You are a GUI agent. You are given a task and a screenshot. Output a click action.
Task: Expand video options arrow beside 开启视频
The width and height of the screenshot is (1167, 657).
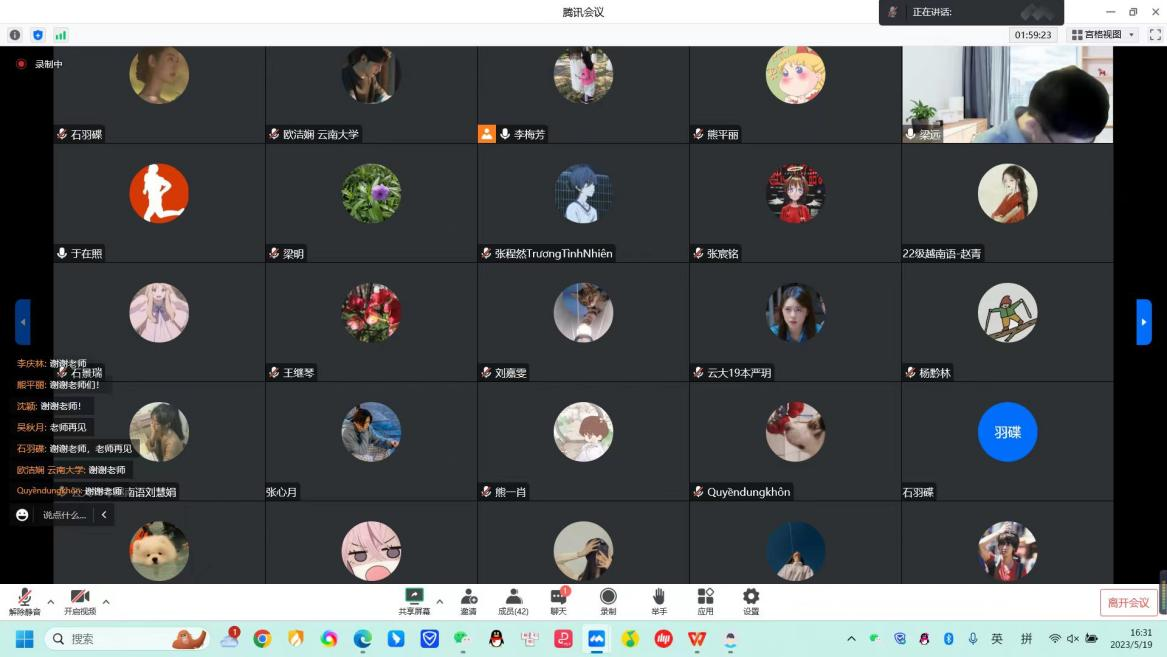coord(106,602)
